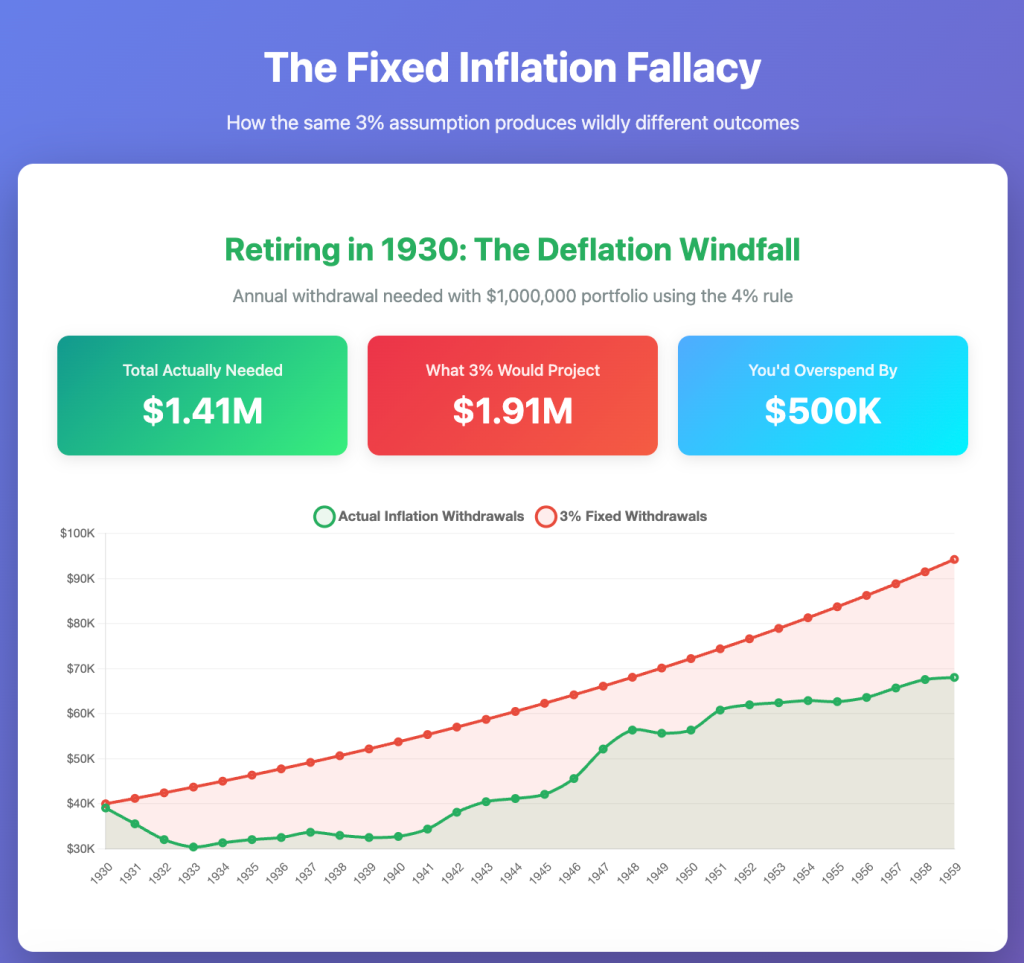
Task: Click the You'd Overspend By card
Action: pyautogui.click(x=822, y=395)
